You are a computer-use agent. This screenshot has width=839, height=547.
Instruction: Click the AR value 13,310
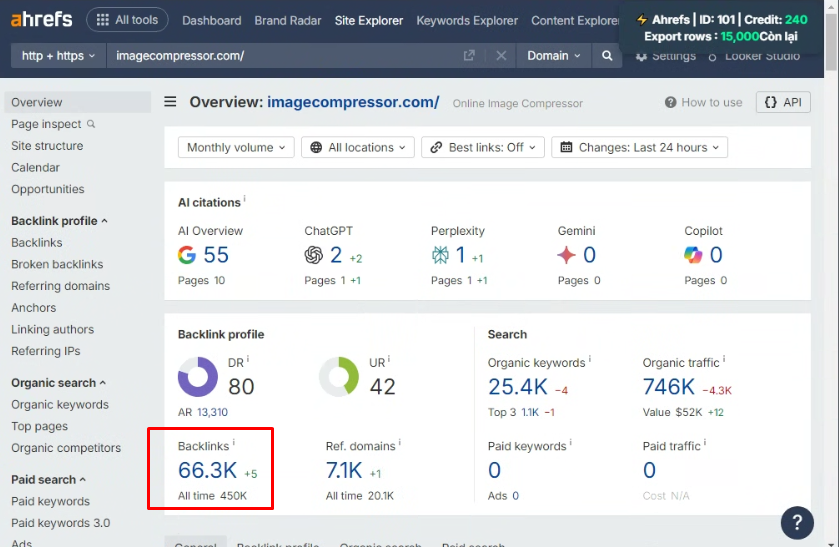(x=212, y=412)
